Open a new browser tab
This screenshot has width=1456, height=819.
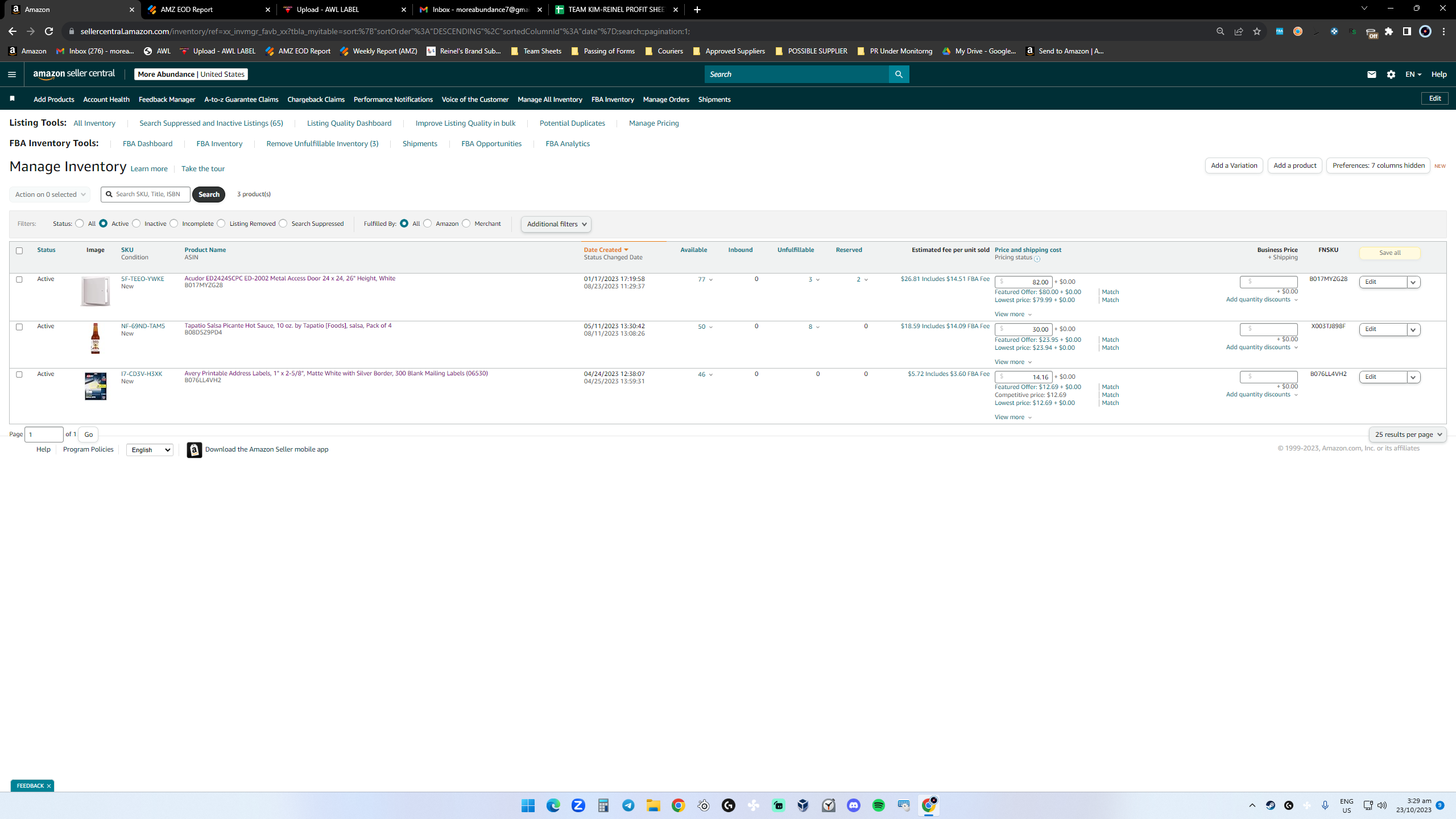(x=697, y=10)
